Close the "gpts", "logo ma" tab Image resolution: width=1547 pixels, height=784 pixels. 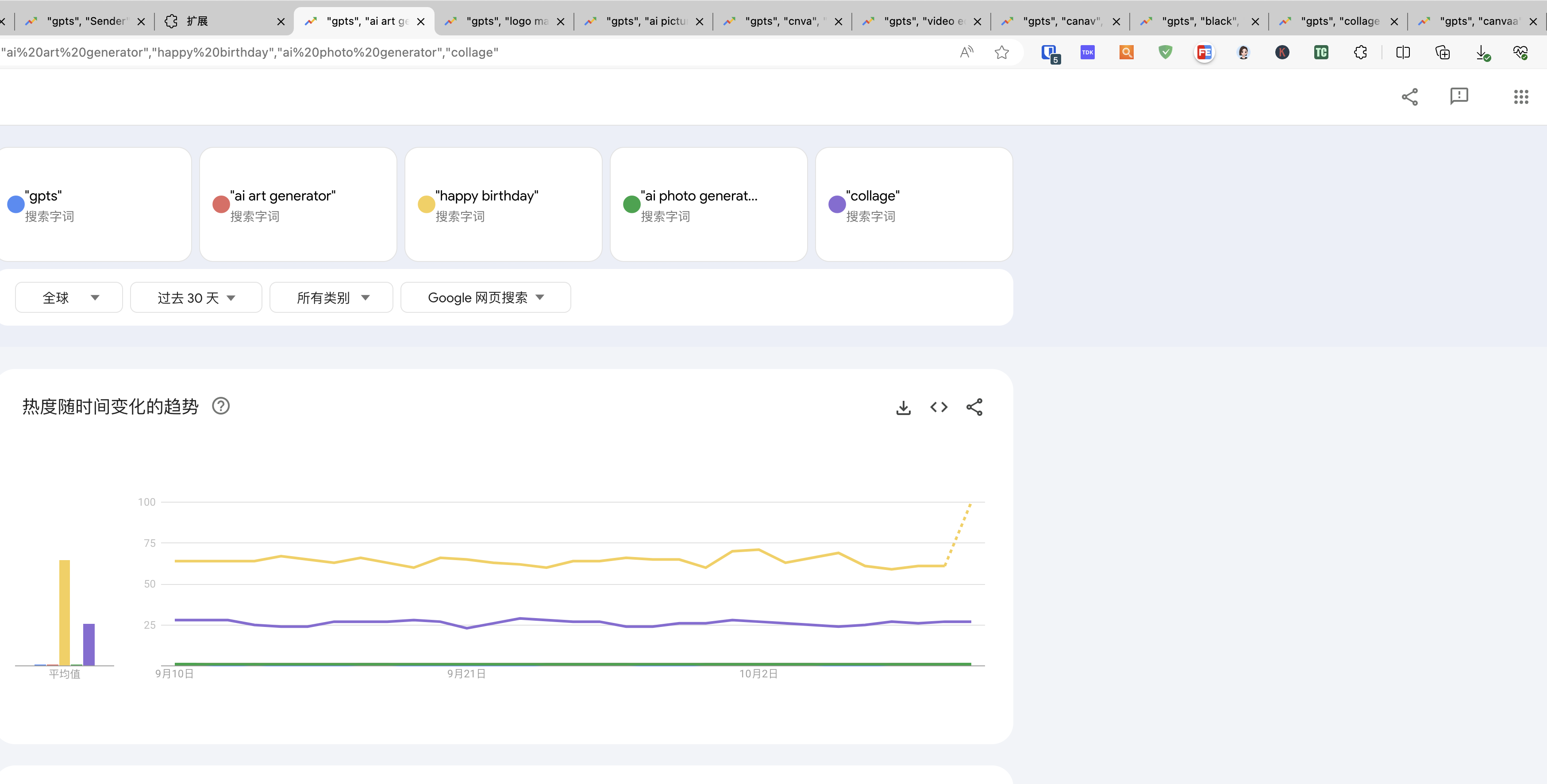pos(560,22)
